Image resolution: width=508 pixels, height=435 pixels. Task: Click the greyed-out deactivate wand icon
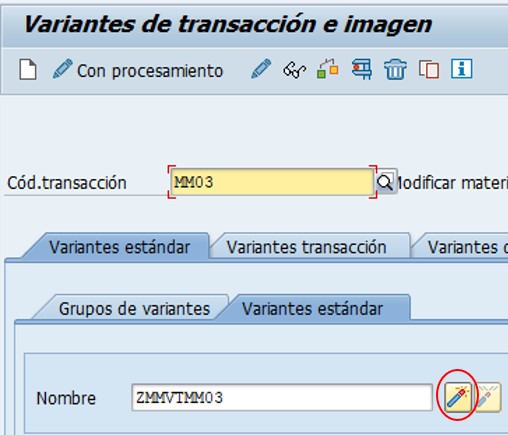click(488, 397)
